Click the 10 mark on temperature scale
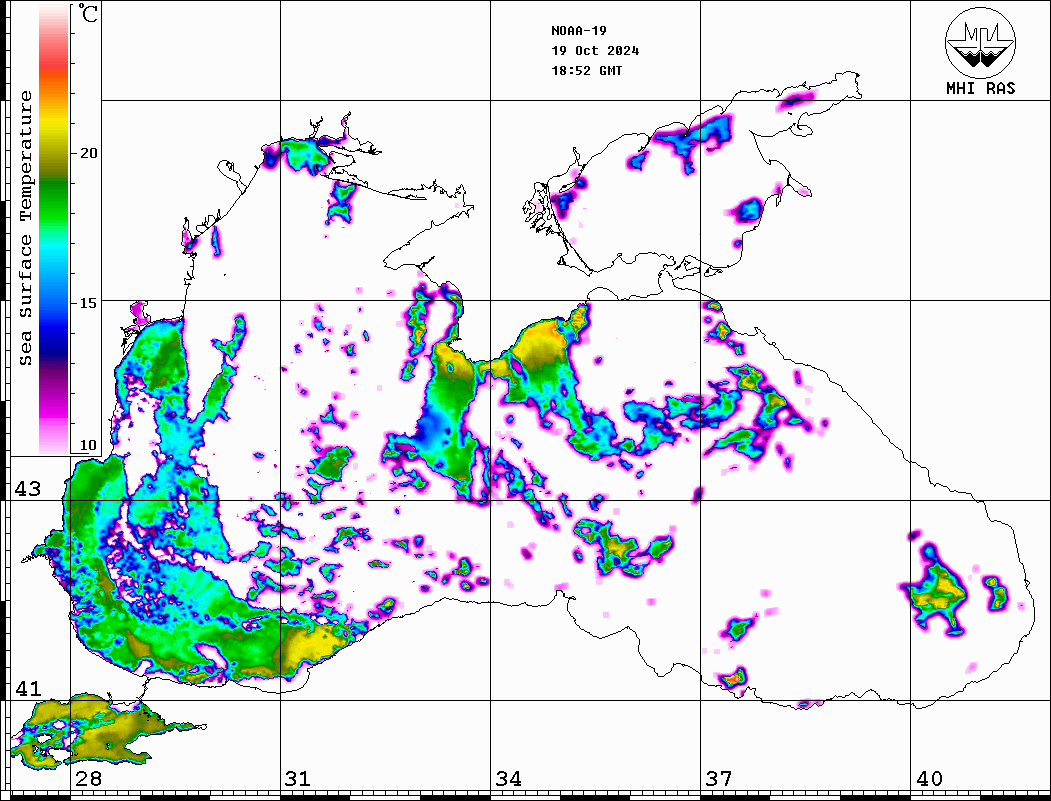Screen dimensions: 1051x801 (x=89, y=445)
